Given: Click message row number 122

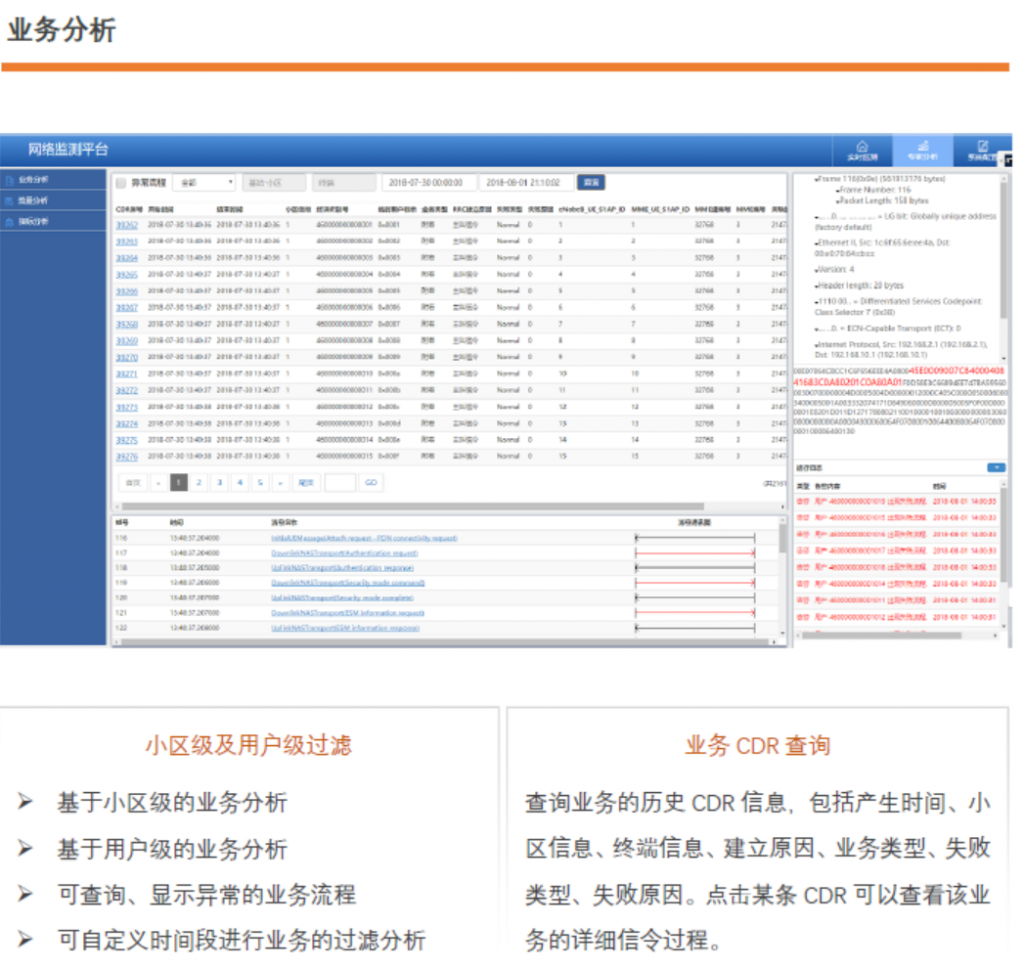Looking at the screenshot, I should click(121, 628).
